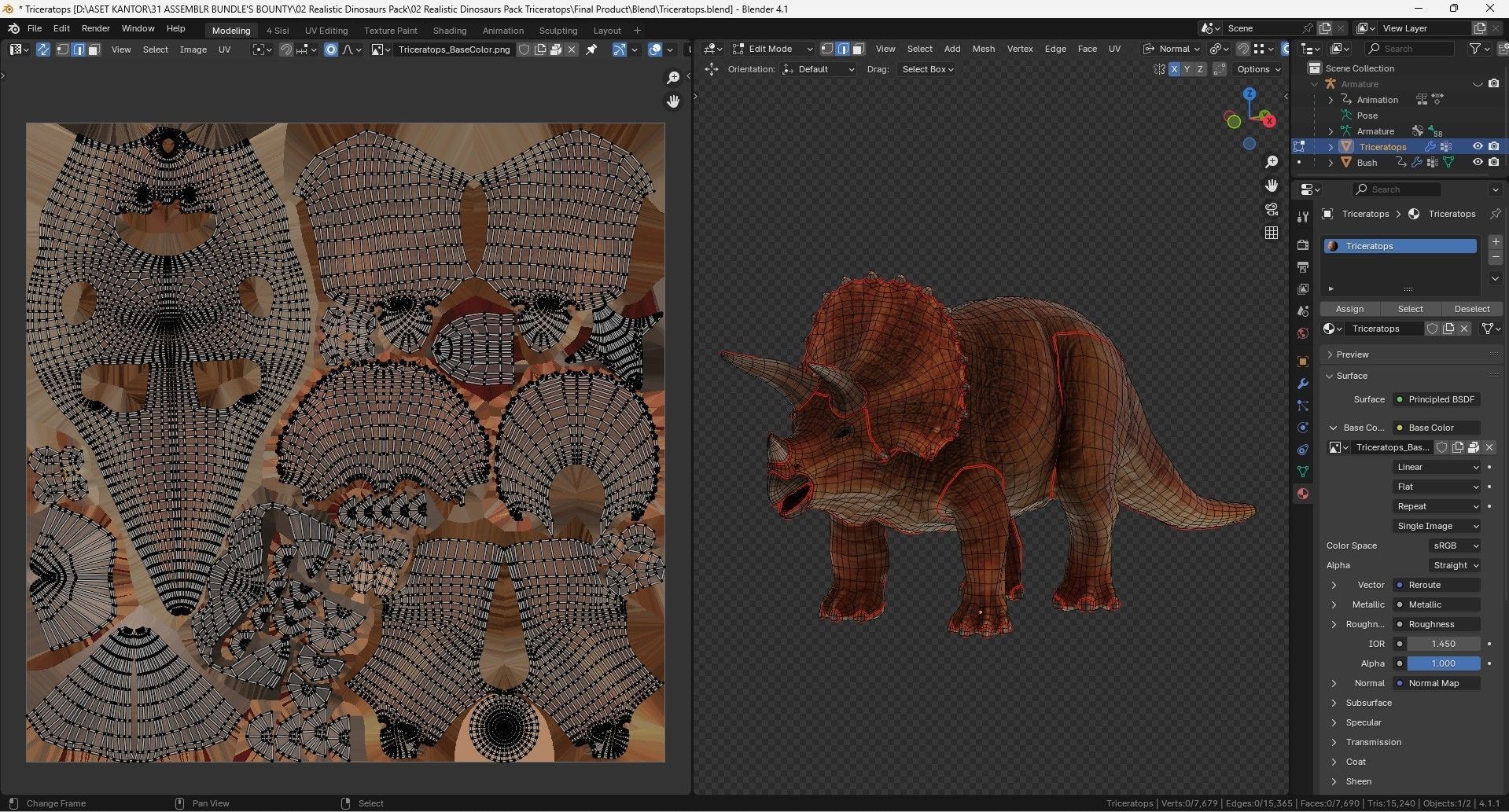Unlink Triceratops_BaseColor.png image from UV editor

point(572,50)
